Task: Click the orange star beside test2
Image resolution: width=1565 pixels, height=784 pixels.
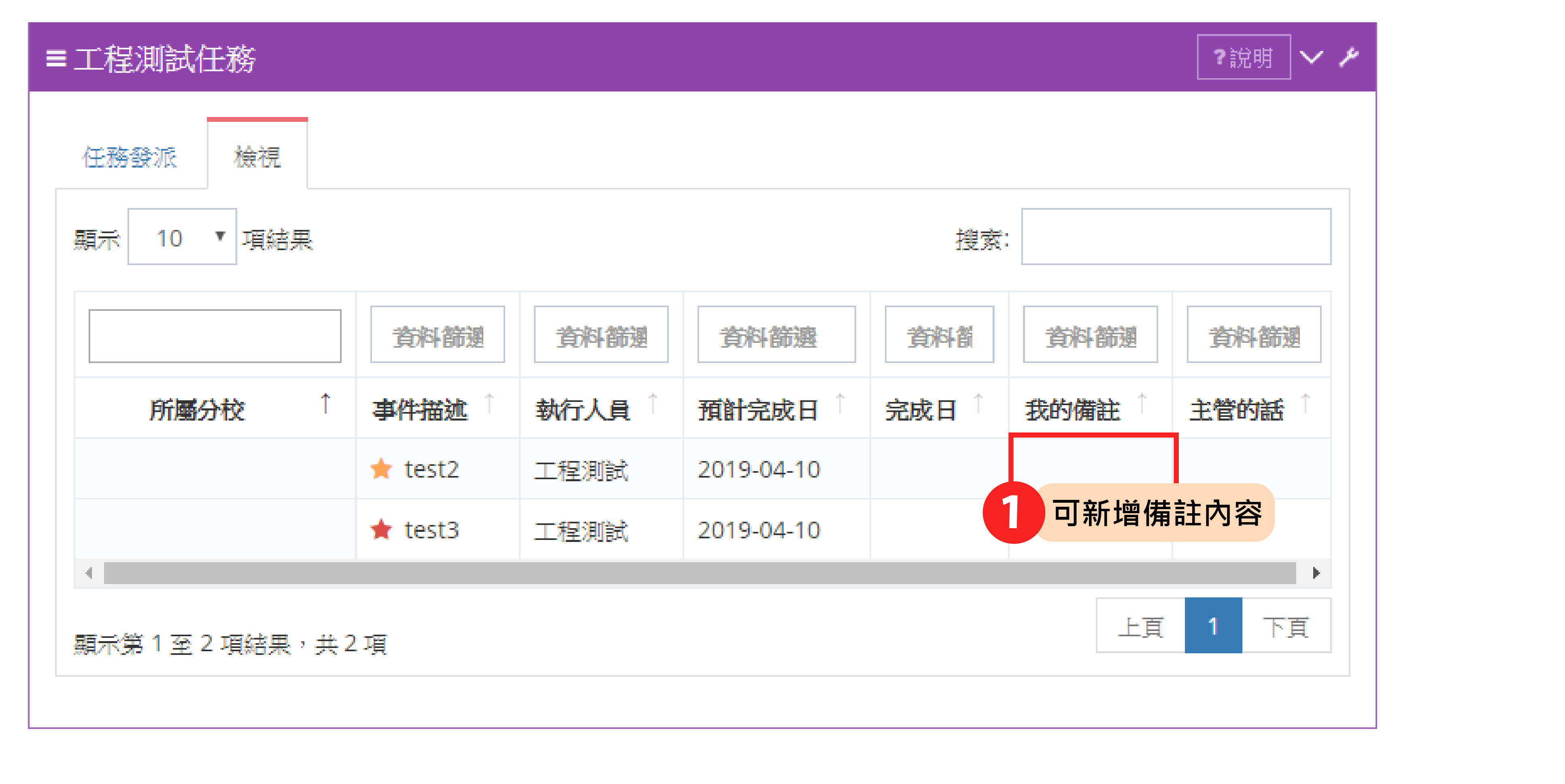Action: coord(381,469)
